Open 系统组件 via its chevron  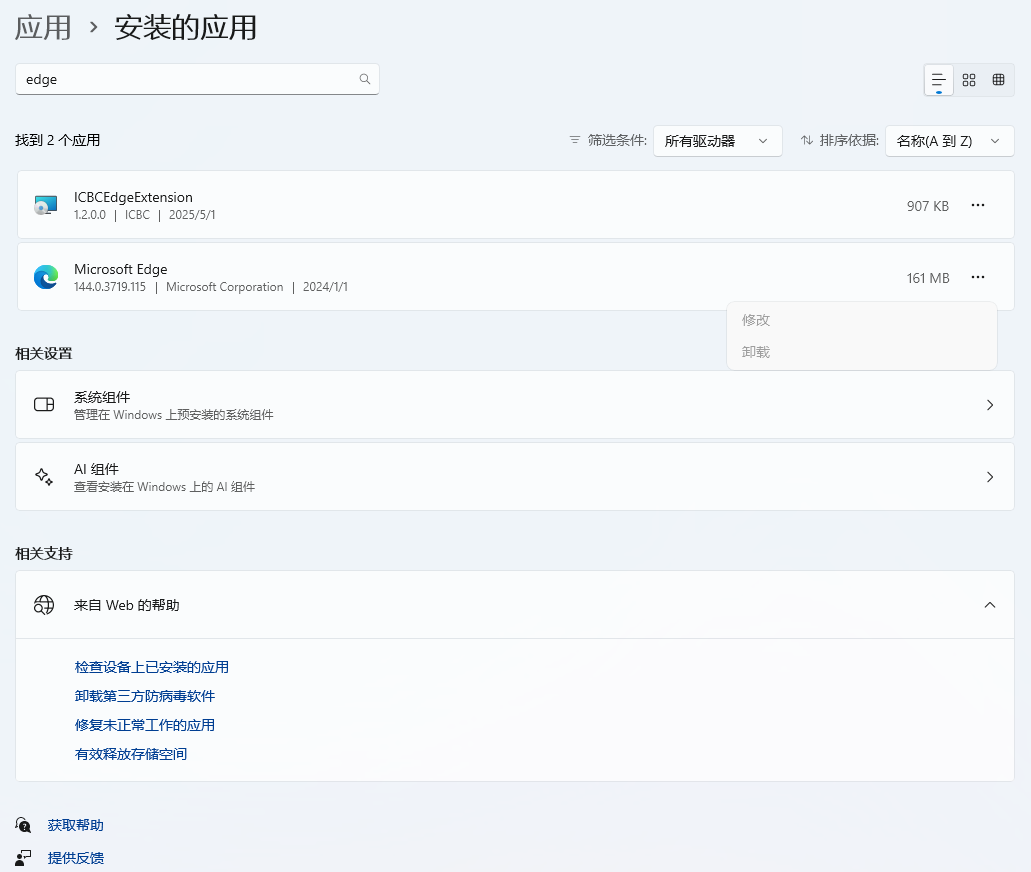click(x=990, y=405)
